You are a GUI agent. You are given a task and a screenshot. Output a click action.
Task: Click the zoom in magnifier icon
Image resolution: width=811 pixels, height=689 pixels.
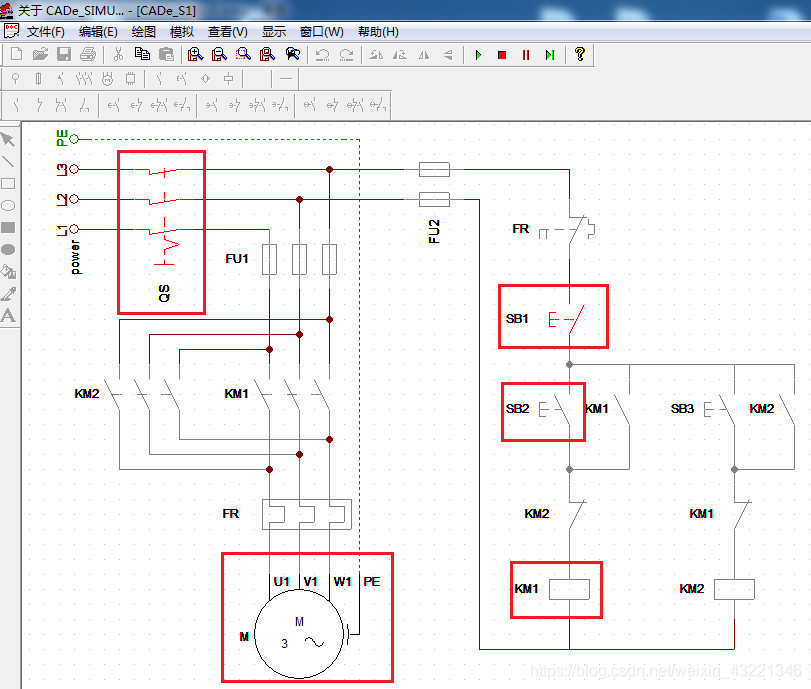[195, 54]
